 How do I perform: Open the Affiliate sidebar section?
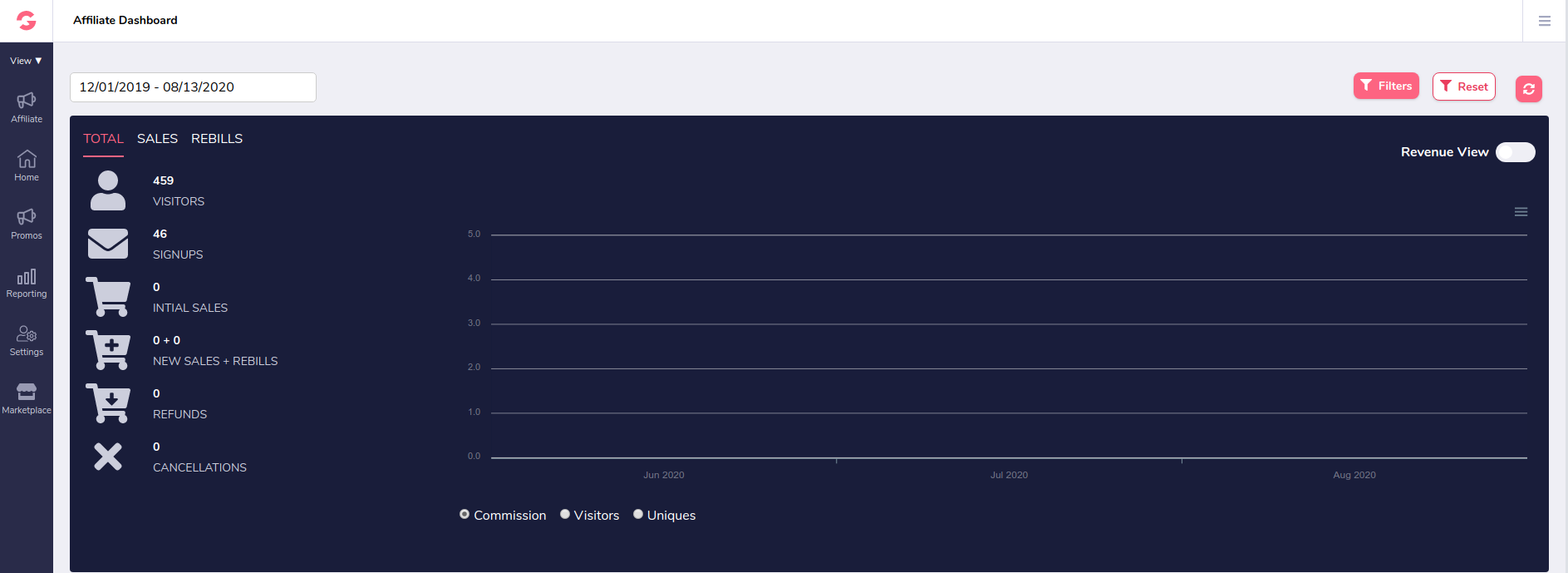(x=27, y=107)
